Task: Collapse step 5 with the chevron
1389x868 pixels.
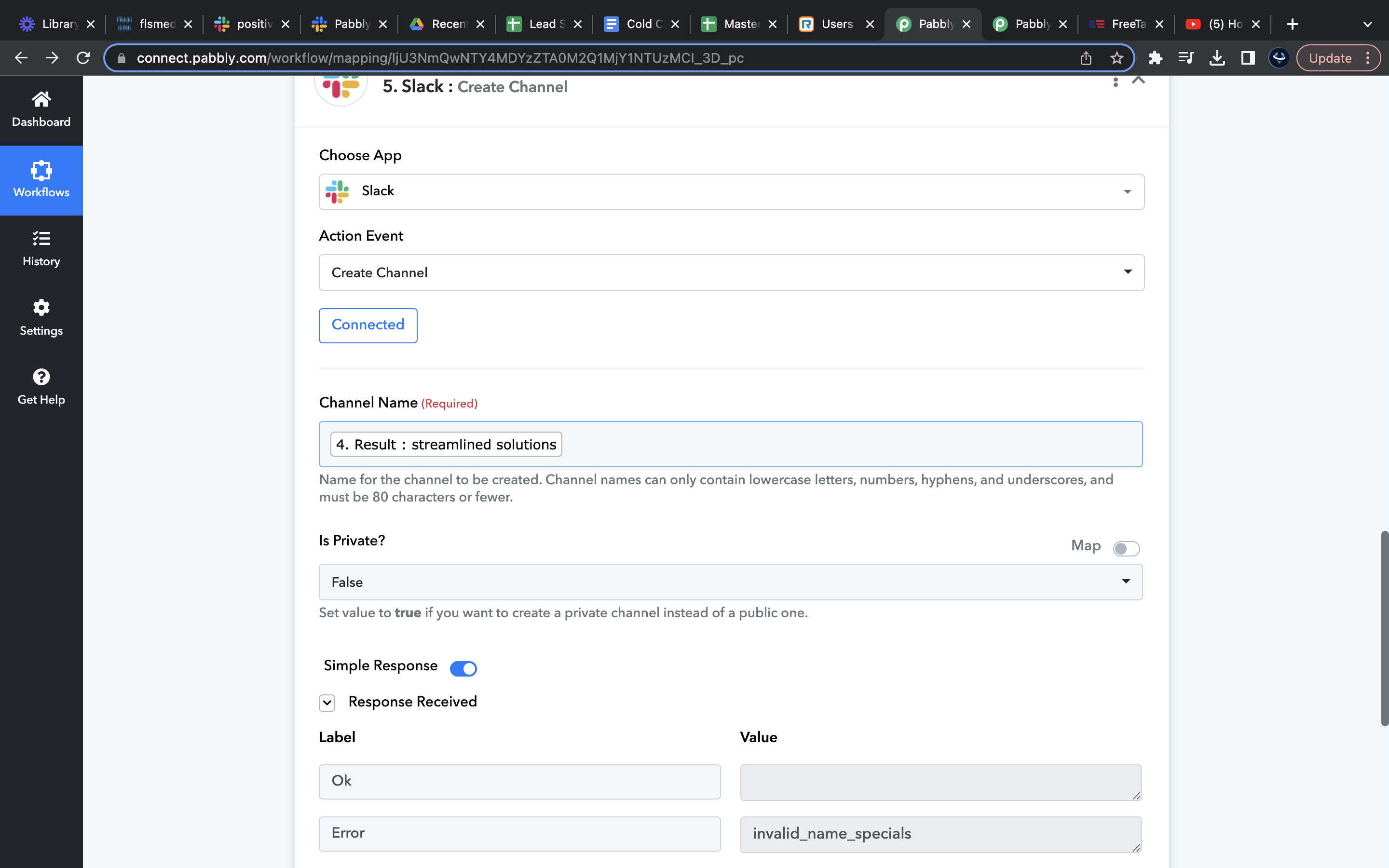Action: [1138, 80]
